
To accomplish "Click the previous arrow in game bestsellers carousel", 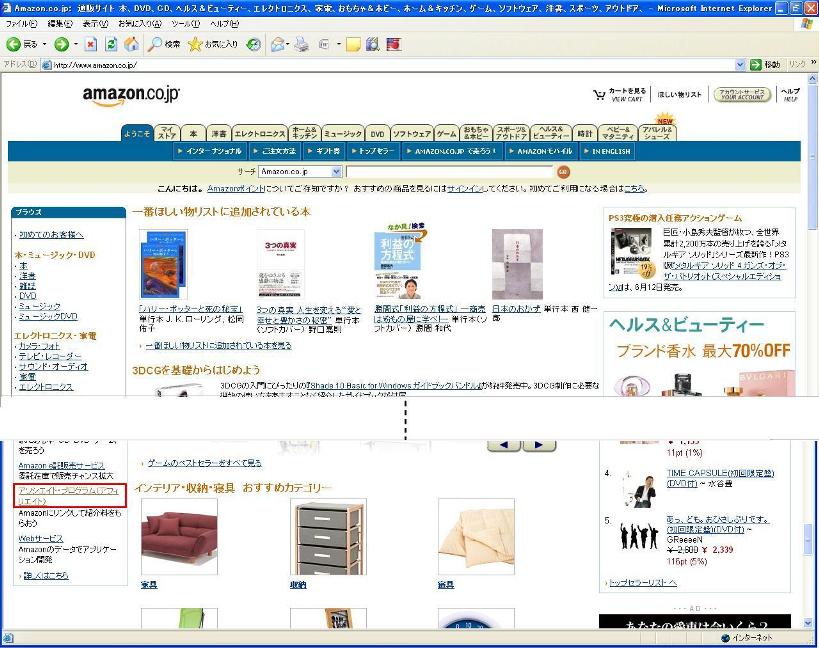I will point(504,445).
